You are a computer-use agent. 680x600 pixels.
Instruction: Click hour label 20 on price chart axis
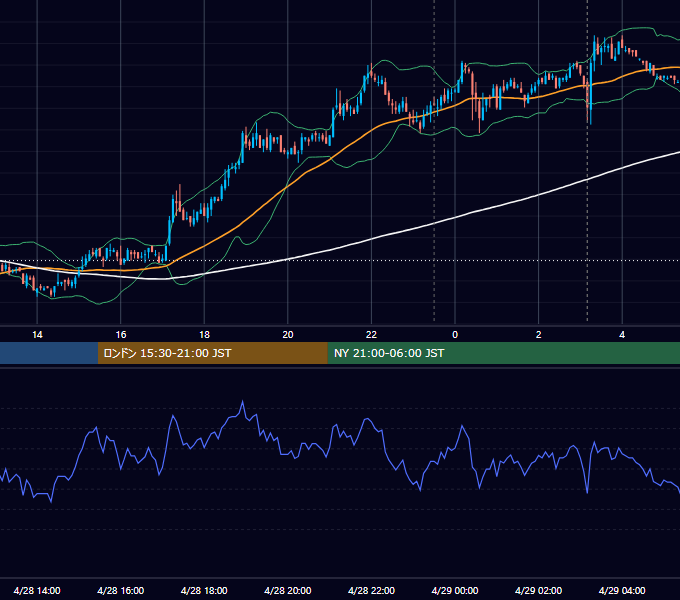point(288,335)
